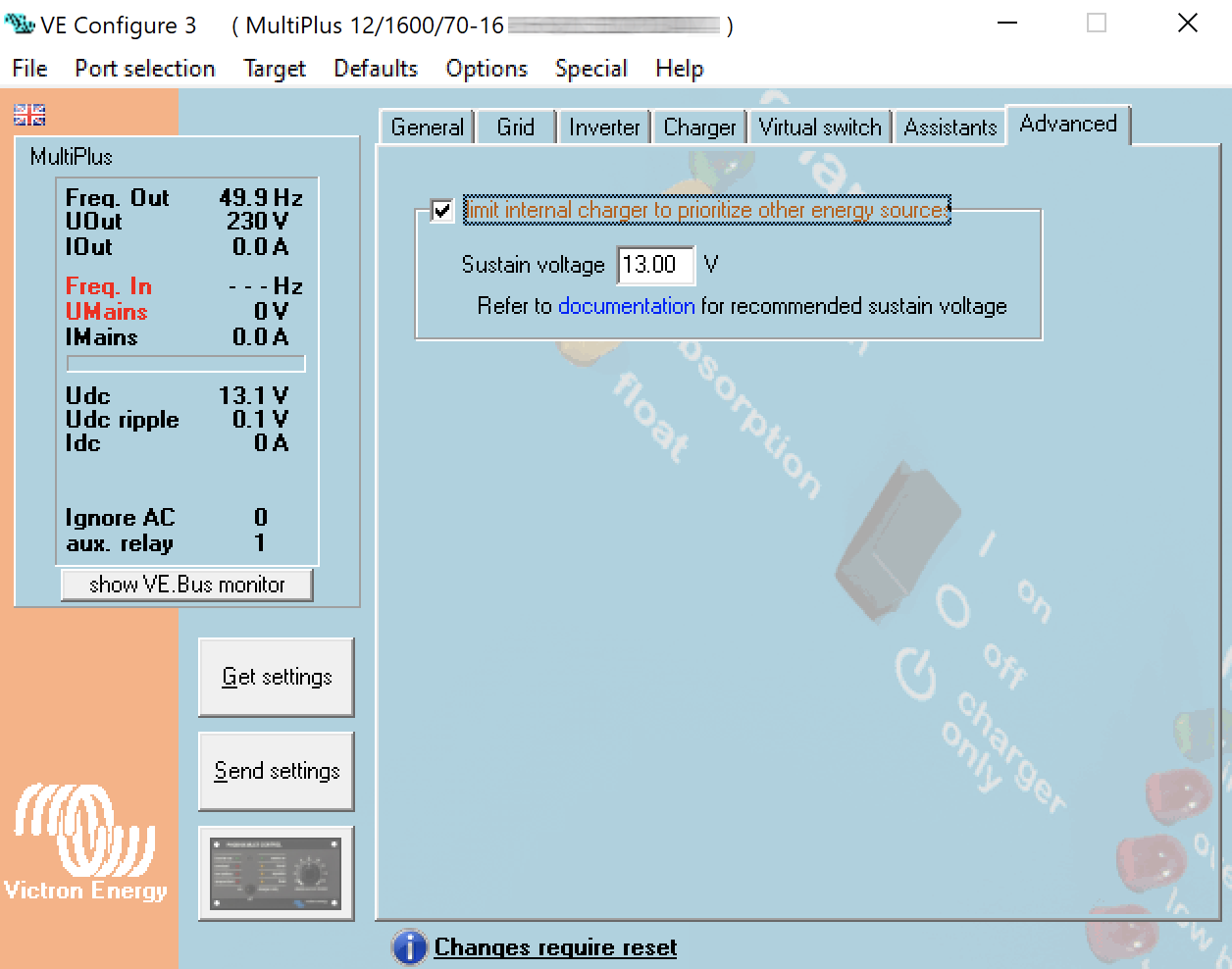The width and height of the screenshot is (1232, 969).
Task: Click the Send settings button
Action: coord(276,771)
